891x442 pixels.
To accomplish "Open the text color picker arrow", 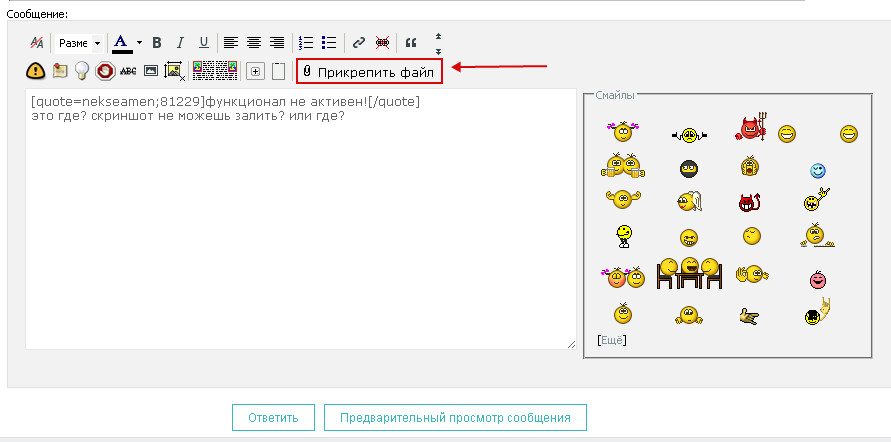I will pyautogui.click(x=139, y=43).
